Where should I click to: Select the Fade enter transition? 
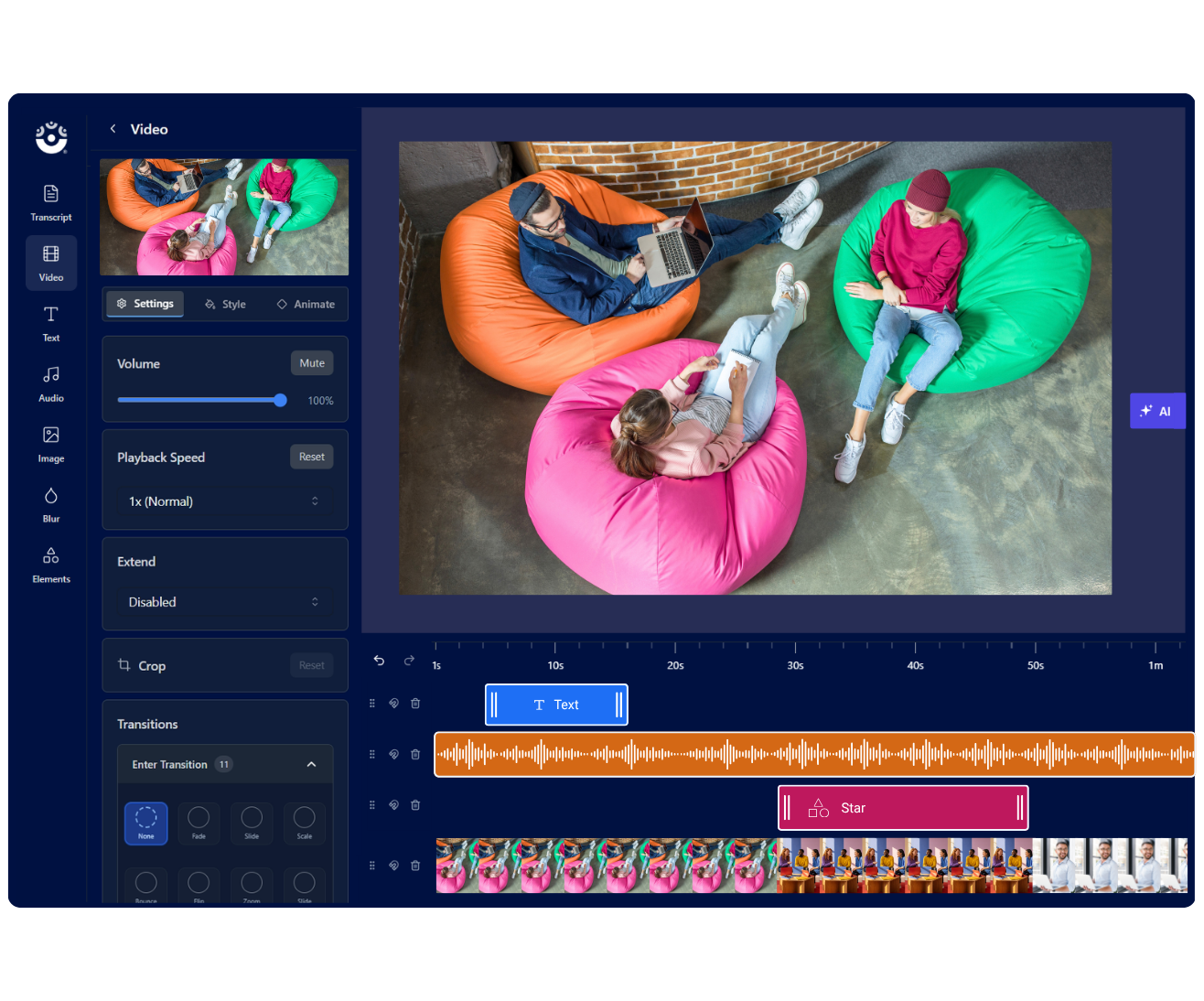click(199, 823)
